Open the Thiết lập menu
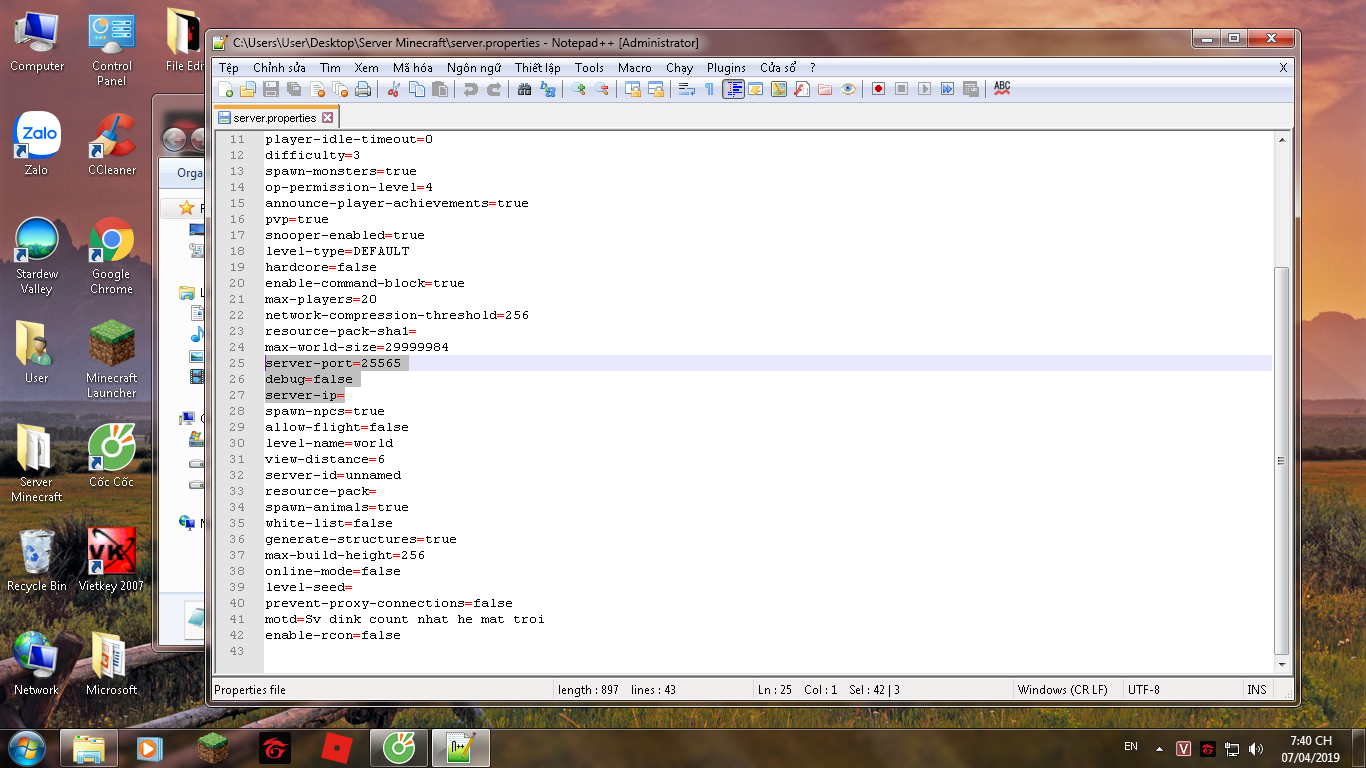Viewport: 1366px width, 768px height. [x=538, y=68]
